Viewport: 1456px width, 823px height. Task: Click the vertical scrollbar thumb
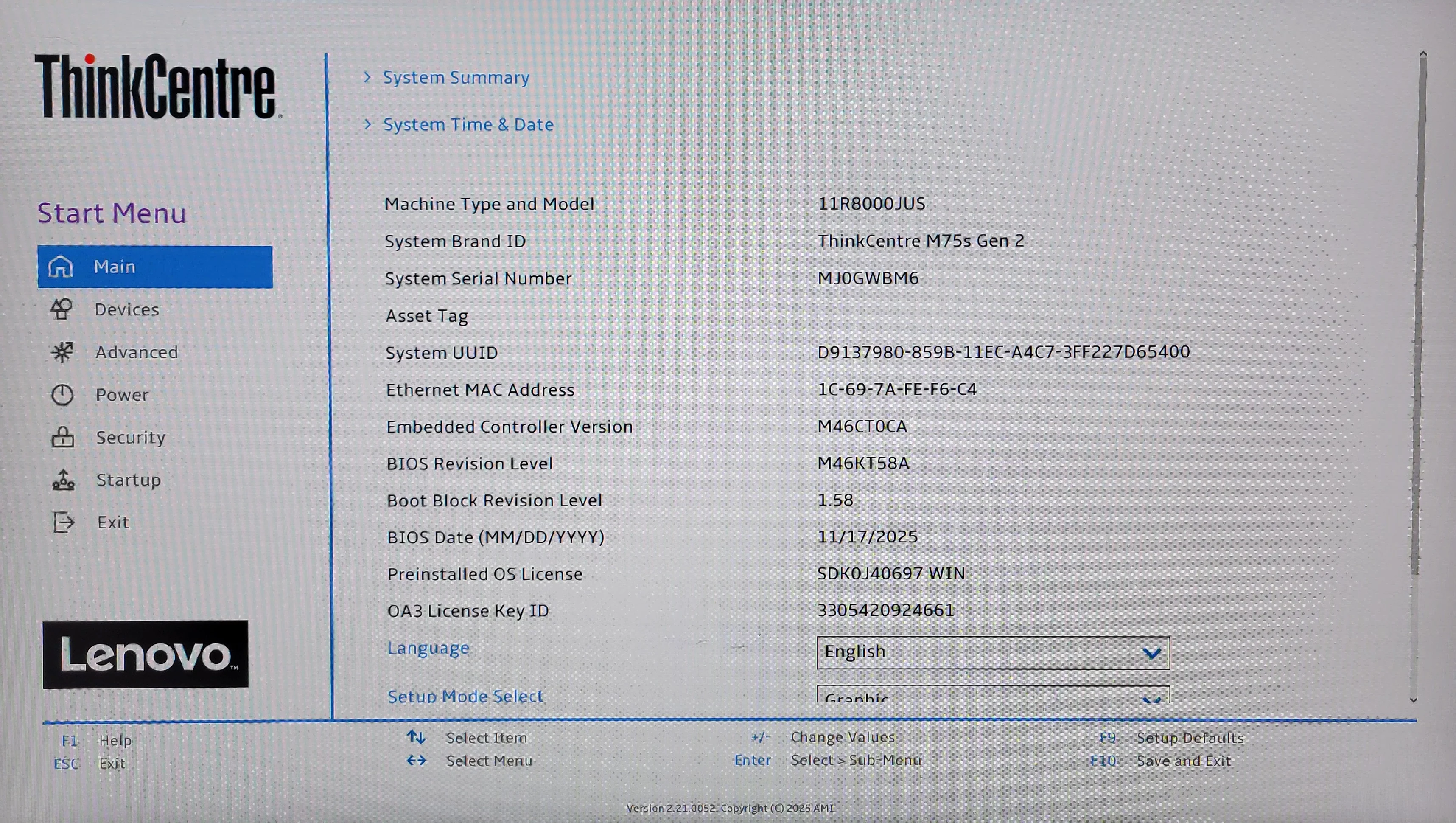(1417, 315)
